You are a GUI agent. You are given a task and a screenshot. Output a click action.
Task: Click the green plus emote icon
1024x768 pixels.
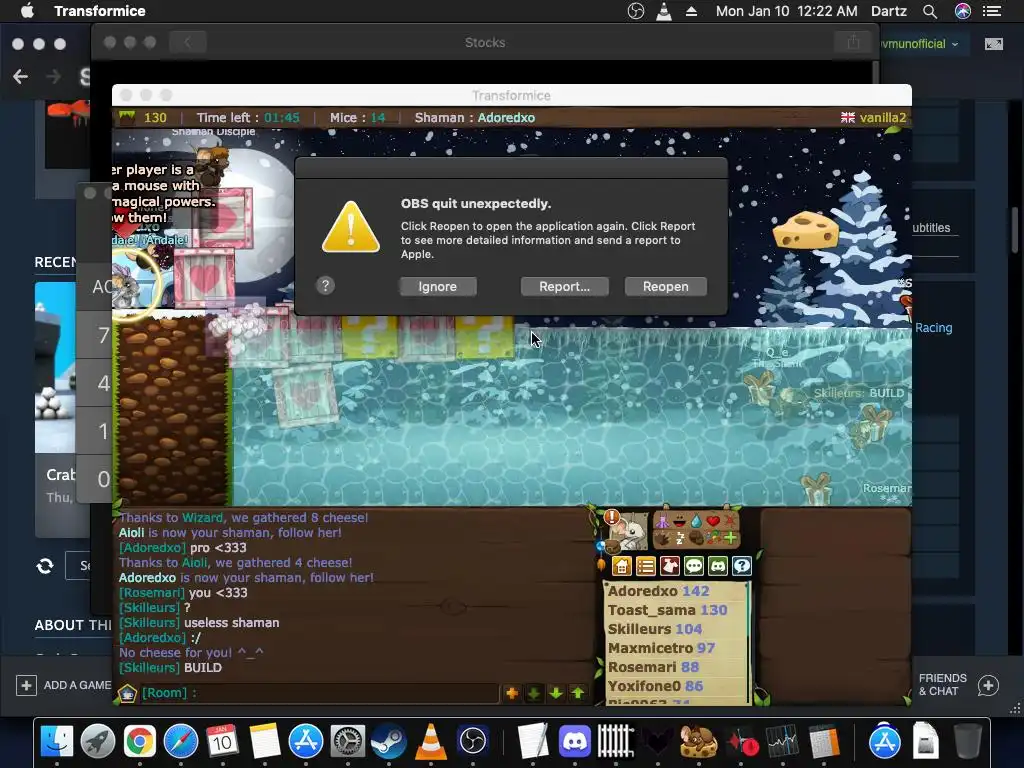point(730,539)
